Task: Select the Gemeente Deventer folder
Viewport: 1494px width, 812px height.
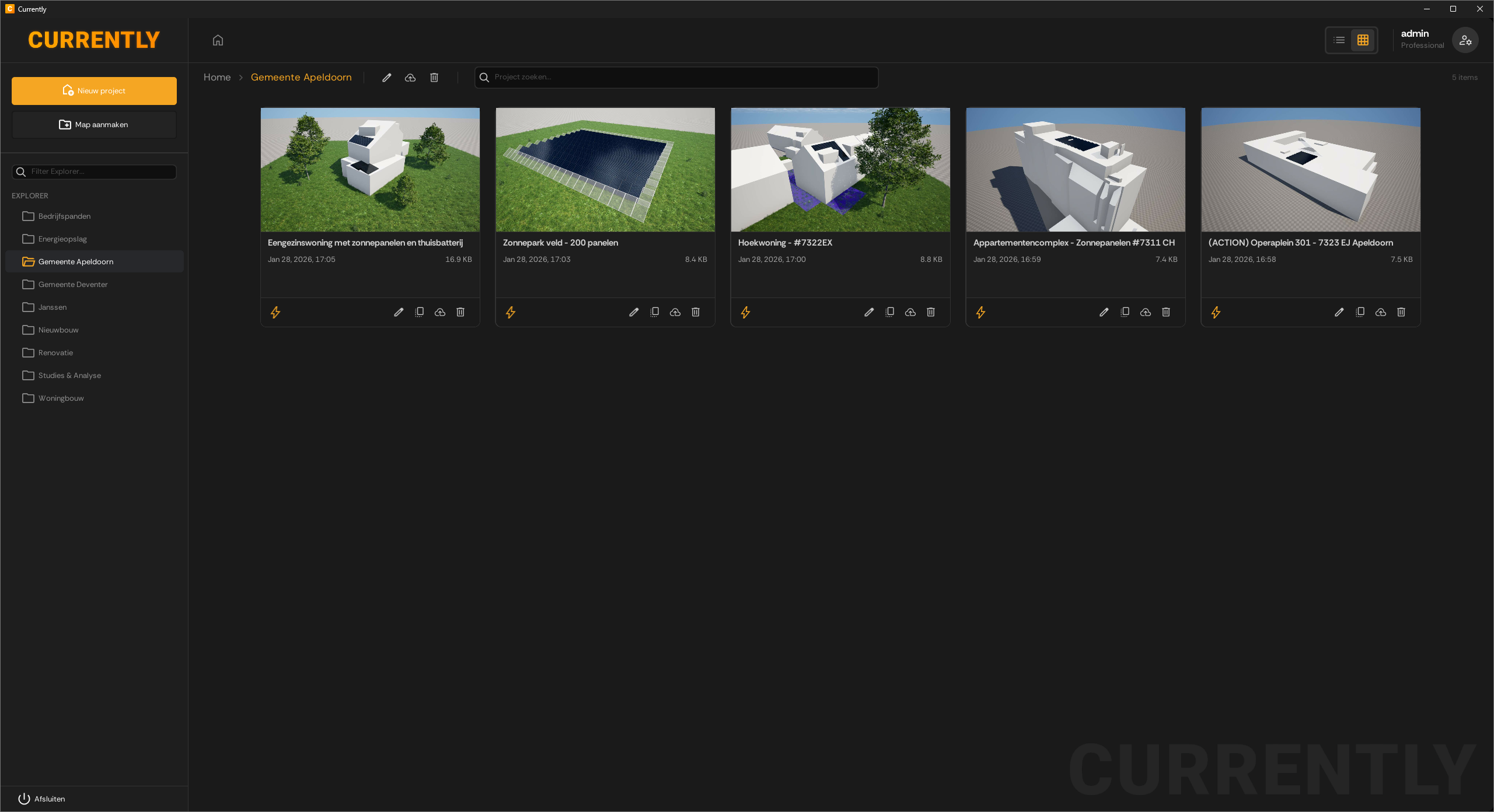Action: click(x=73, y=284)
